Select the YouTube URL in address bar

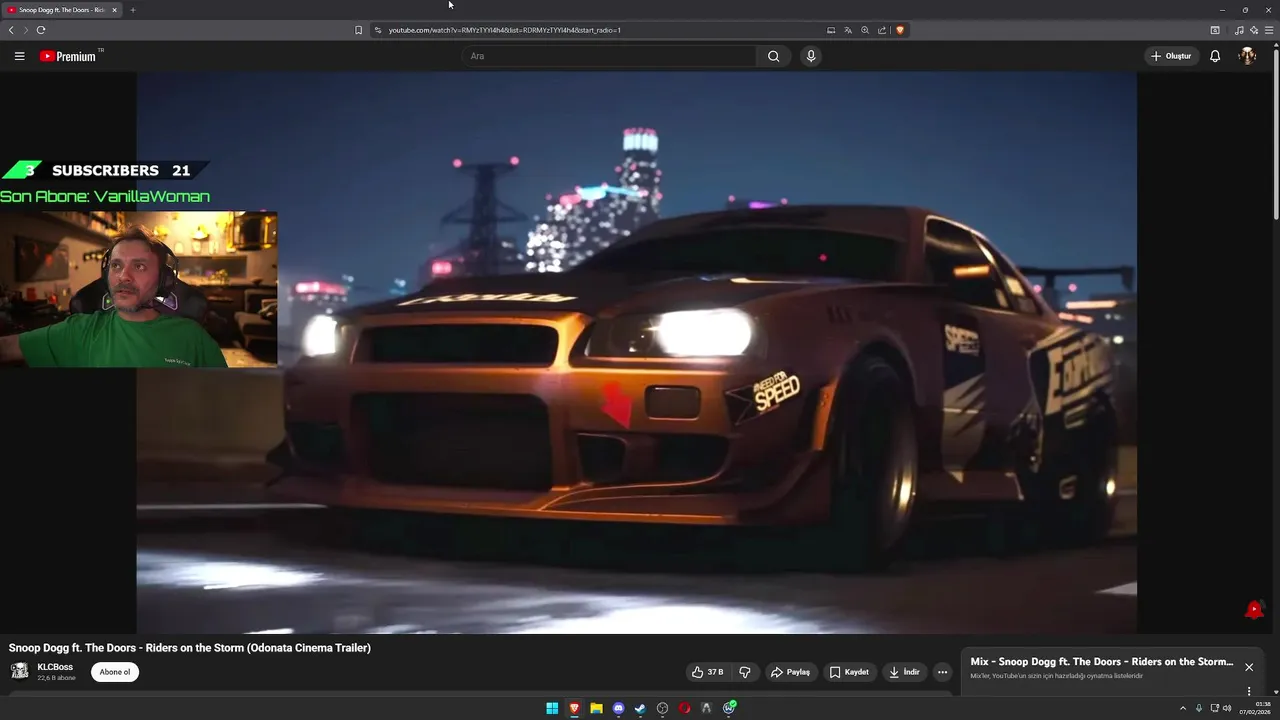coord(505,30)
